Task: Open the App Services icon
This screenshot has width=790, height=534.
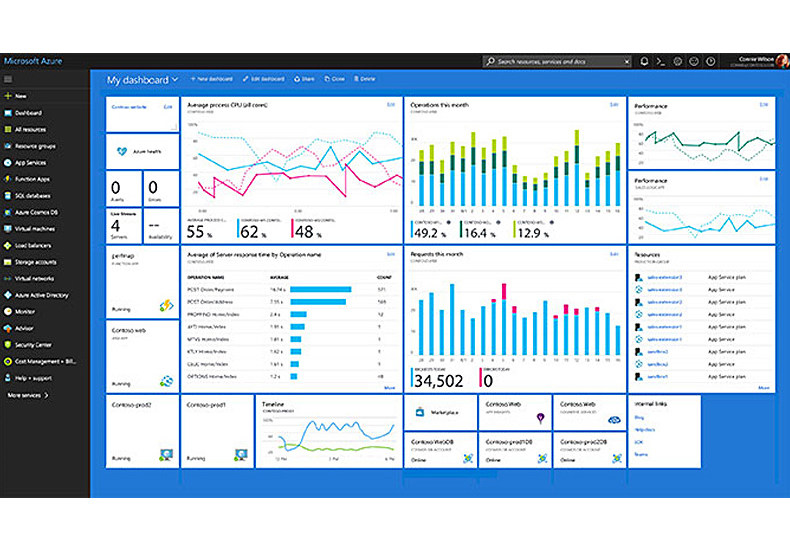Action: [x=8, y=163]
